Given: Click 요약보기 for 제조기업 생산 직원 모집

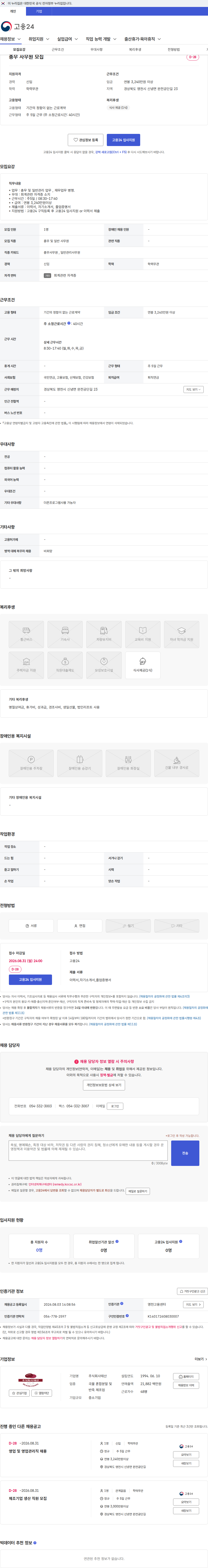Looking at the screenshot, I should [x=186, y=1502].
